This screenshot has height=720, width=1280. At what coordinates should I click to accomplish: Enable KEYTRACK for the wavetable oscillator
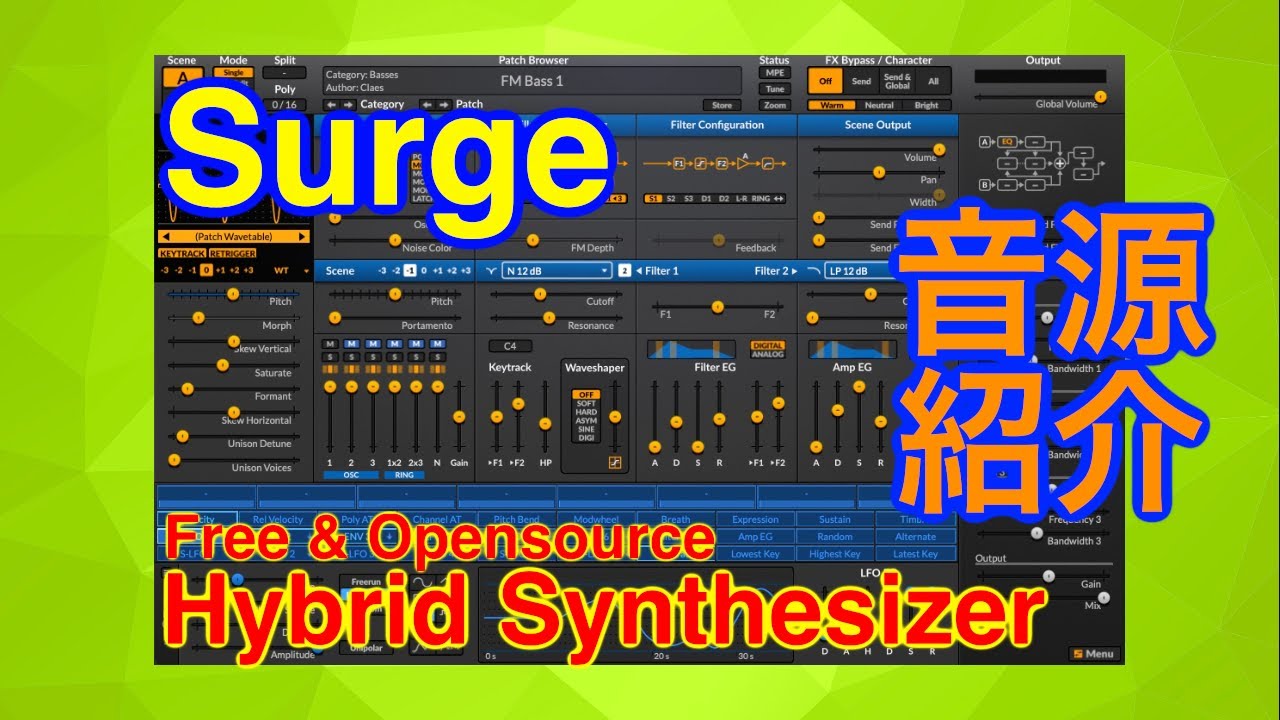(x=182, y=253)
